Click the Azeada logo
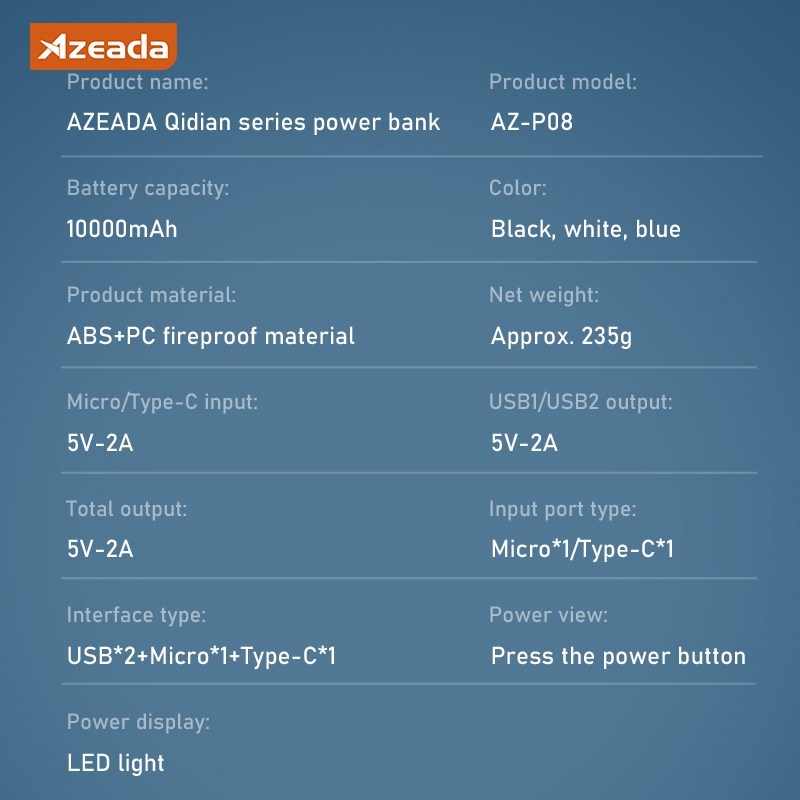The width and height of the screenshot is (800, 800). (x=103, y=46)
